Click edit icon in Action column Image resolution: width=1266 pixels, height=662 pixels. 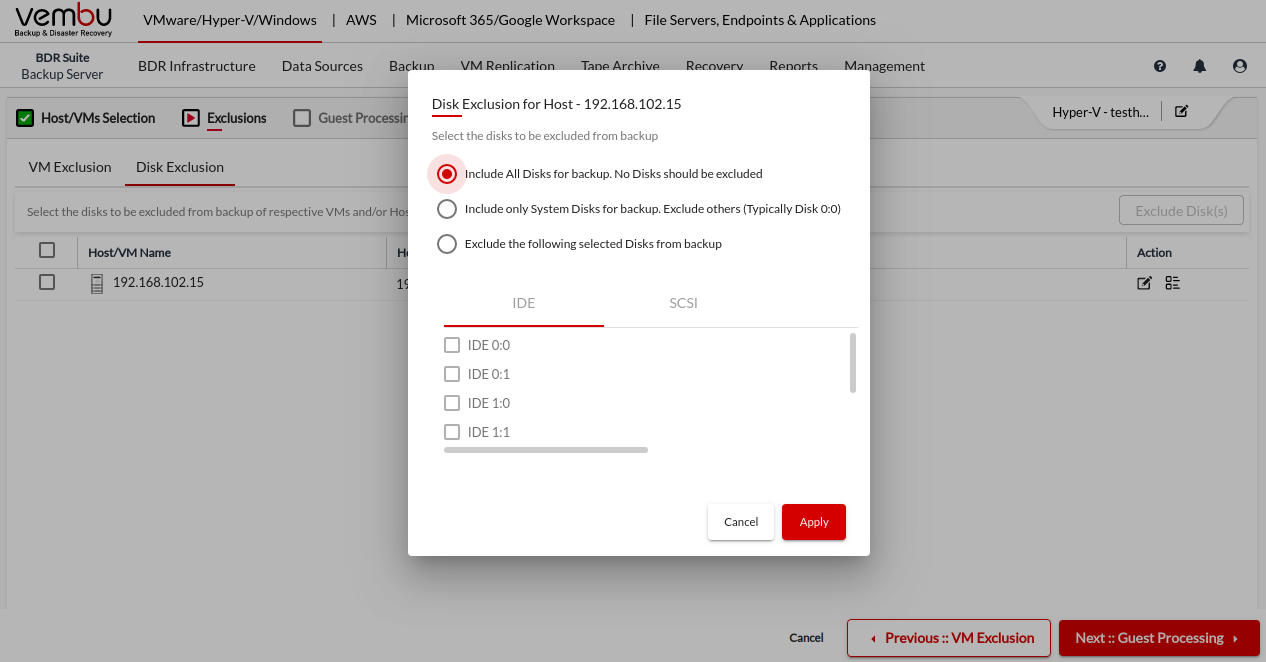(x=1145, y=283)
